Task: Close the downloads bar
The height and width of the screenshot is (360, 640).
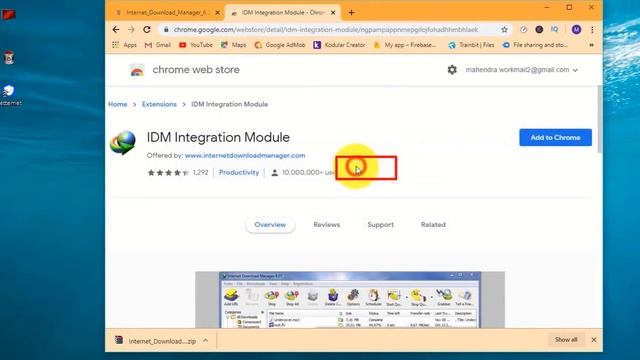Action: point(594,340)
